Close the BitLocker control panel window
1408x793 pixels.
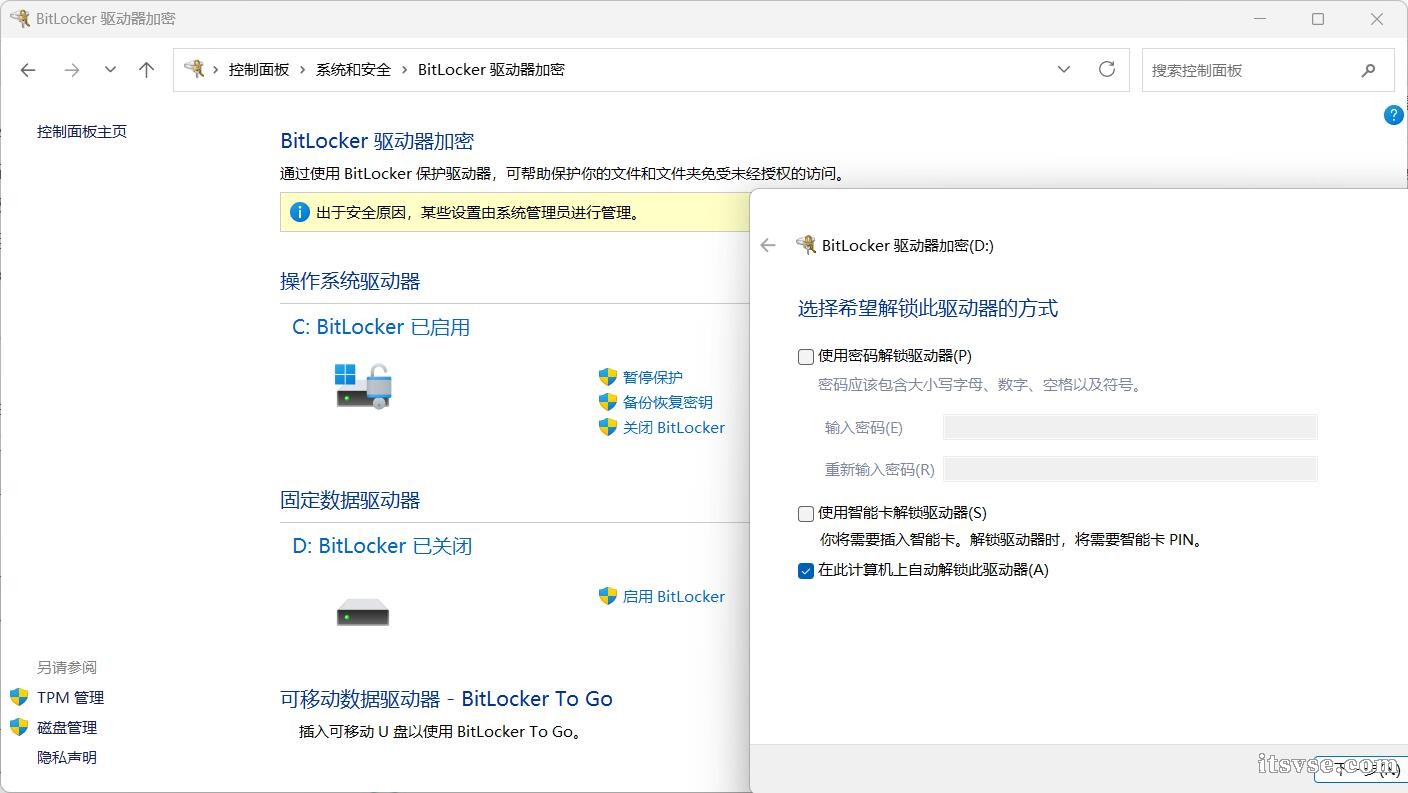[1377, 19]
